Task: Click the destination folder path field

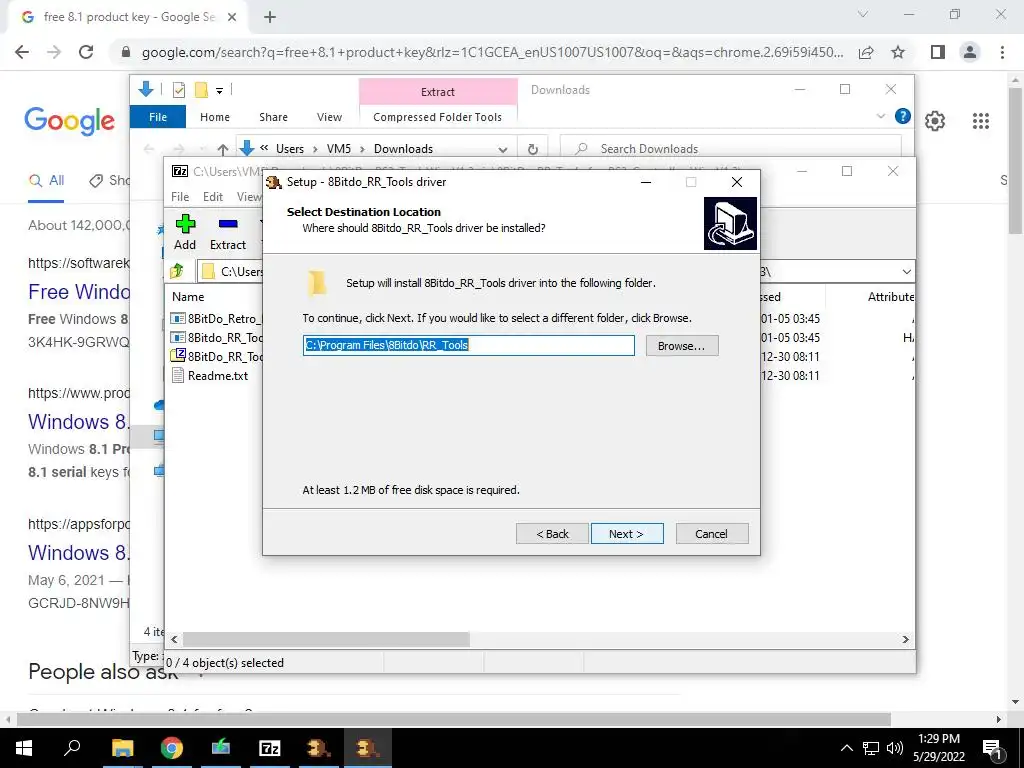Action: (x=468, y=345)
